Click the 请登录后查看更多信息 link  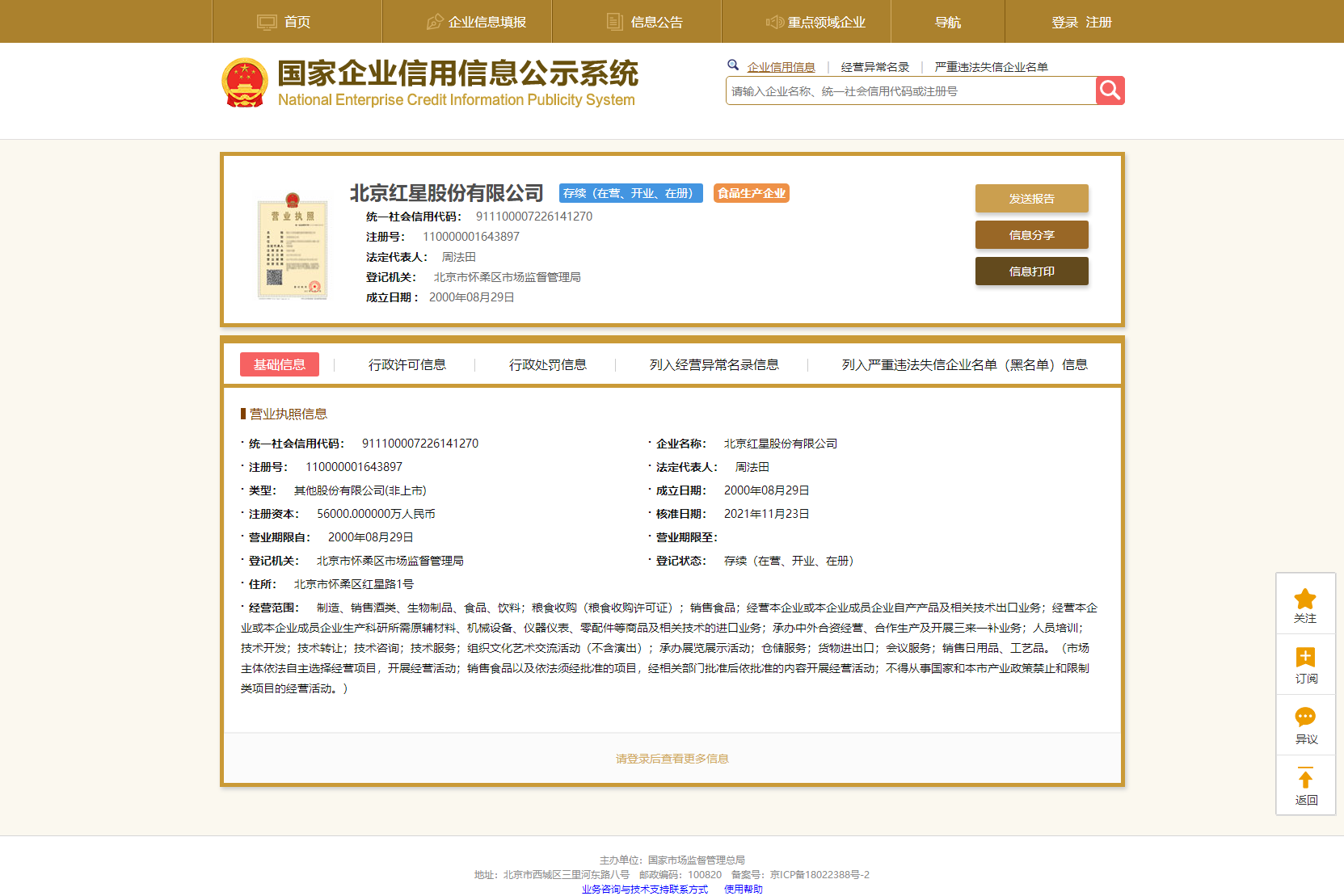click(x=672, y=759)
